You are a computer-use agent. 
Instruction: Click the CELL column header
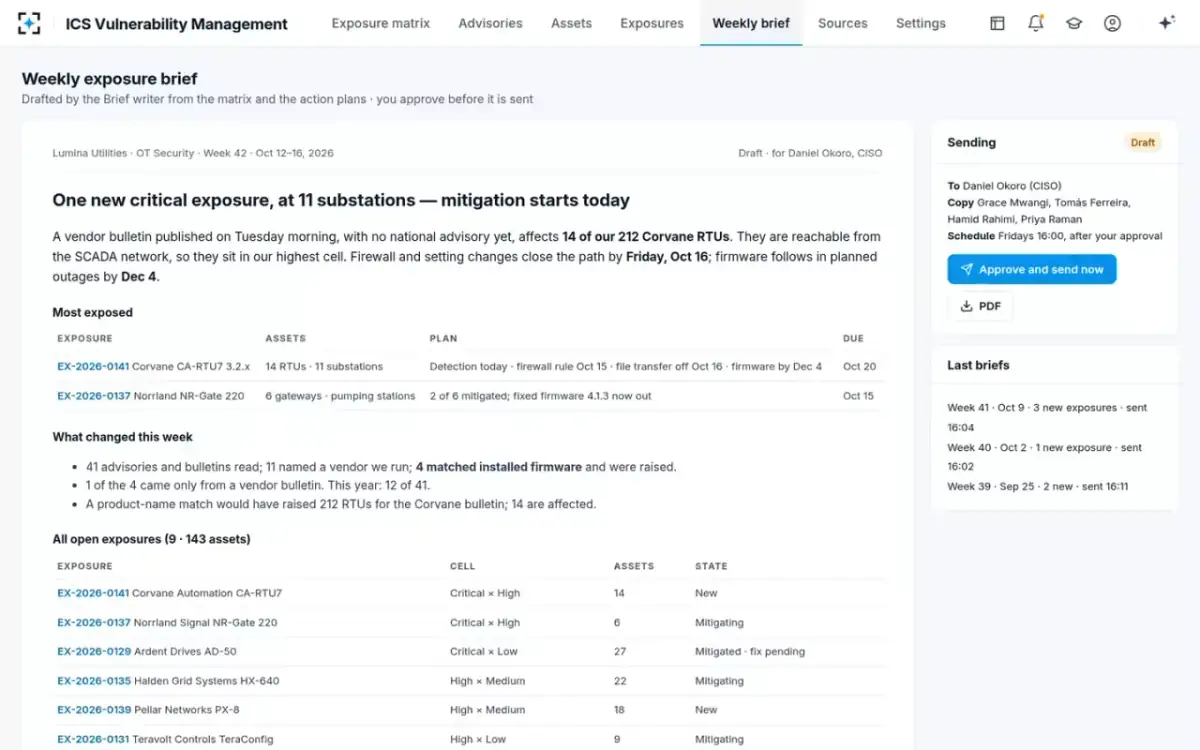(462, 566)
